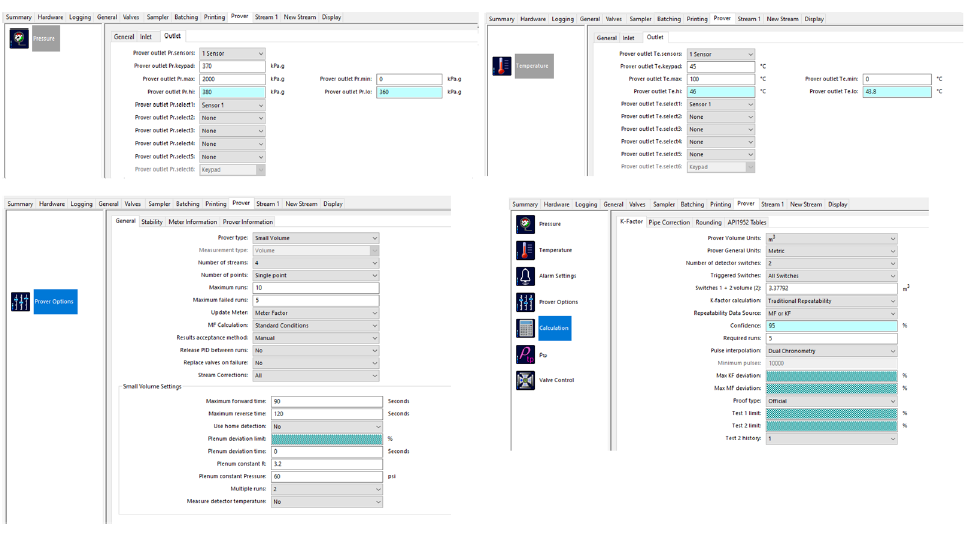Open the Ptp density icon
This screenshot has height=536, width=967.
pos(525,355)
